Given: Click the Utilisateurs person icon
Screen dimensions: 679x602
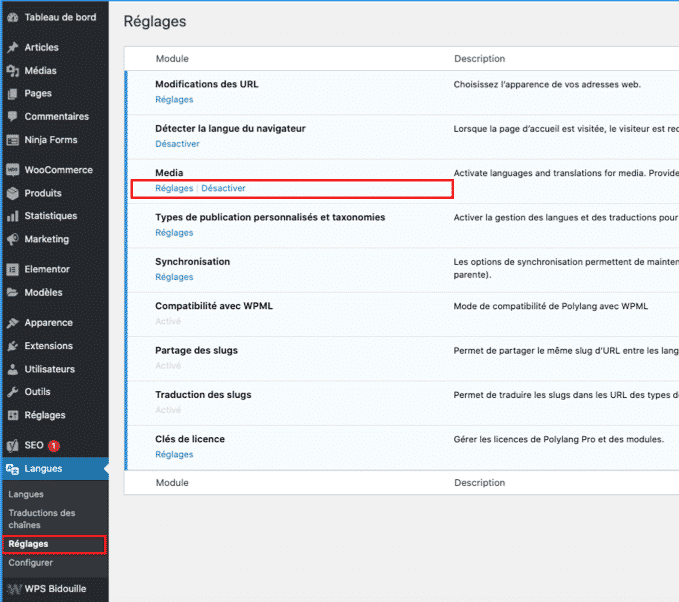Looking at the screenshot, I should [x=13, y=369].
